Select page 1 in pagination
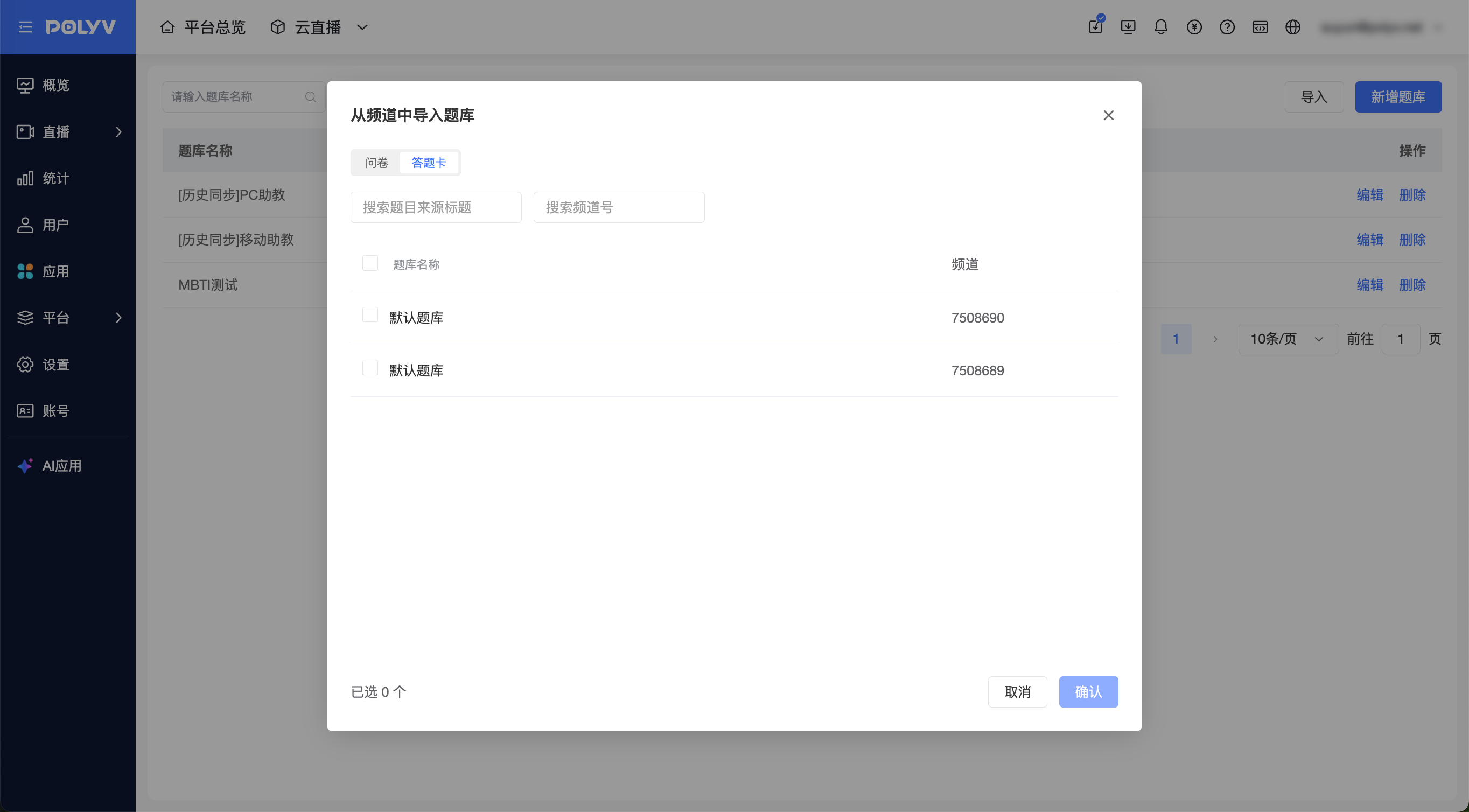 click(x=1176, y=339)
